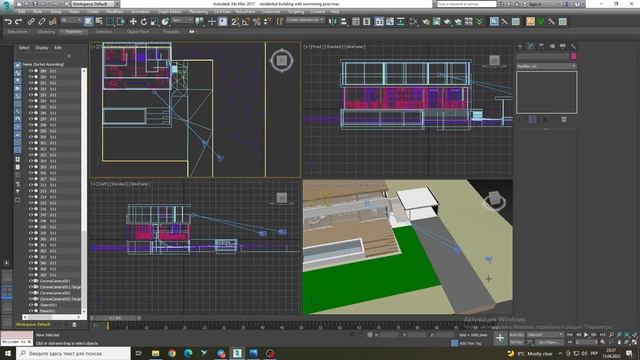Open the Modify panel tab icon

point(531,46)
